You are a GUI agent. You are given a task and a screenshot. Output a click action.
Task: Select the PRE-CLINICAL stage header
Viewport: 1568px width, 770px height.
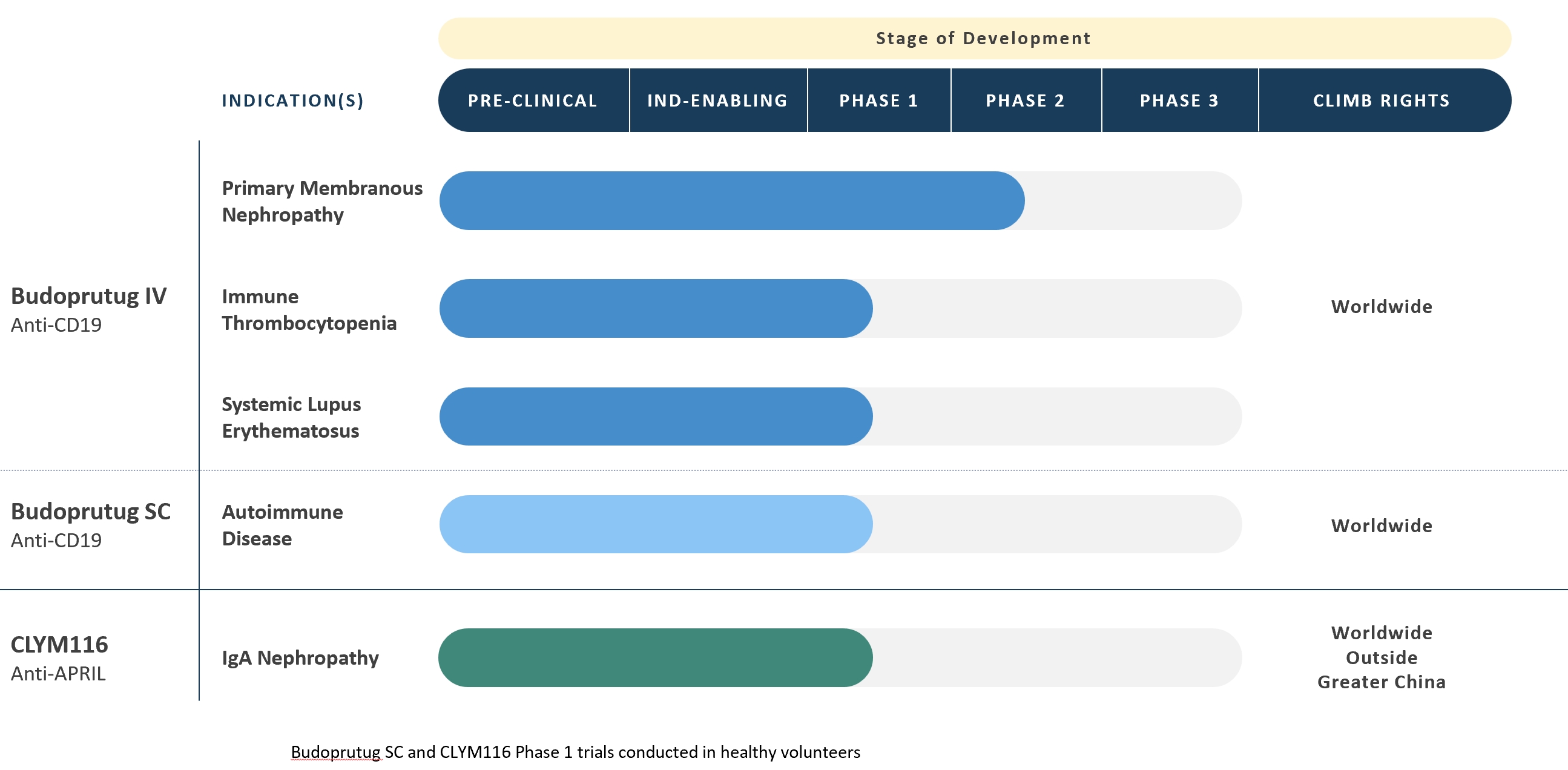(533, 100)
